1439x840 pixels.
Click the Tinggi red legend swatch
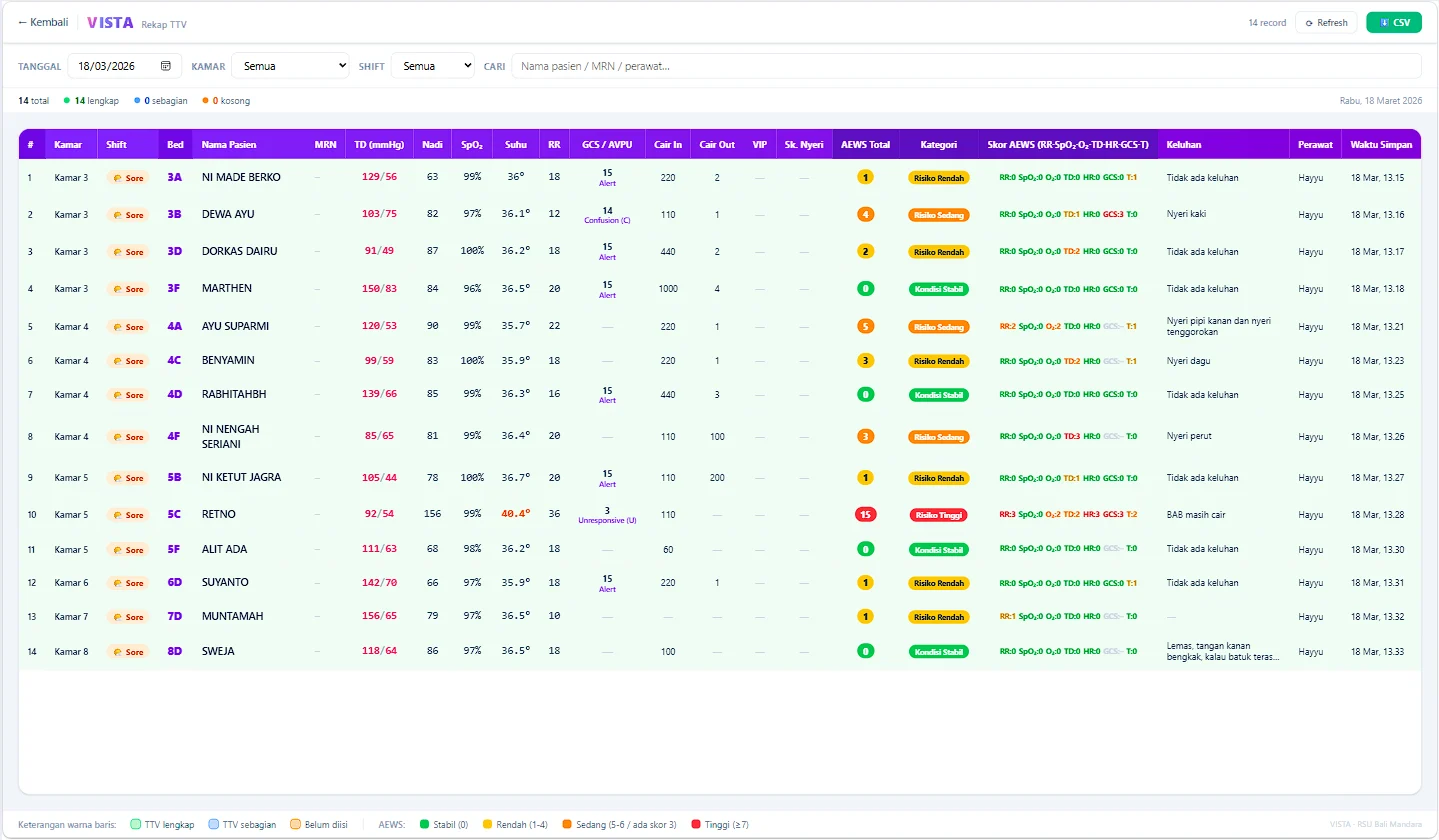click(696, 825)
